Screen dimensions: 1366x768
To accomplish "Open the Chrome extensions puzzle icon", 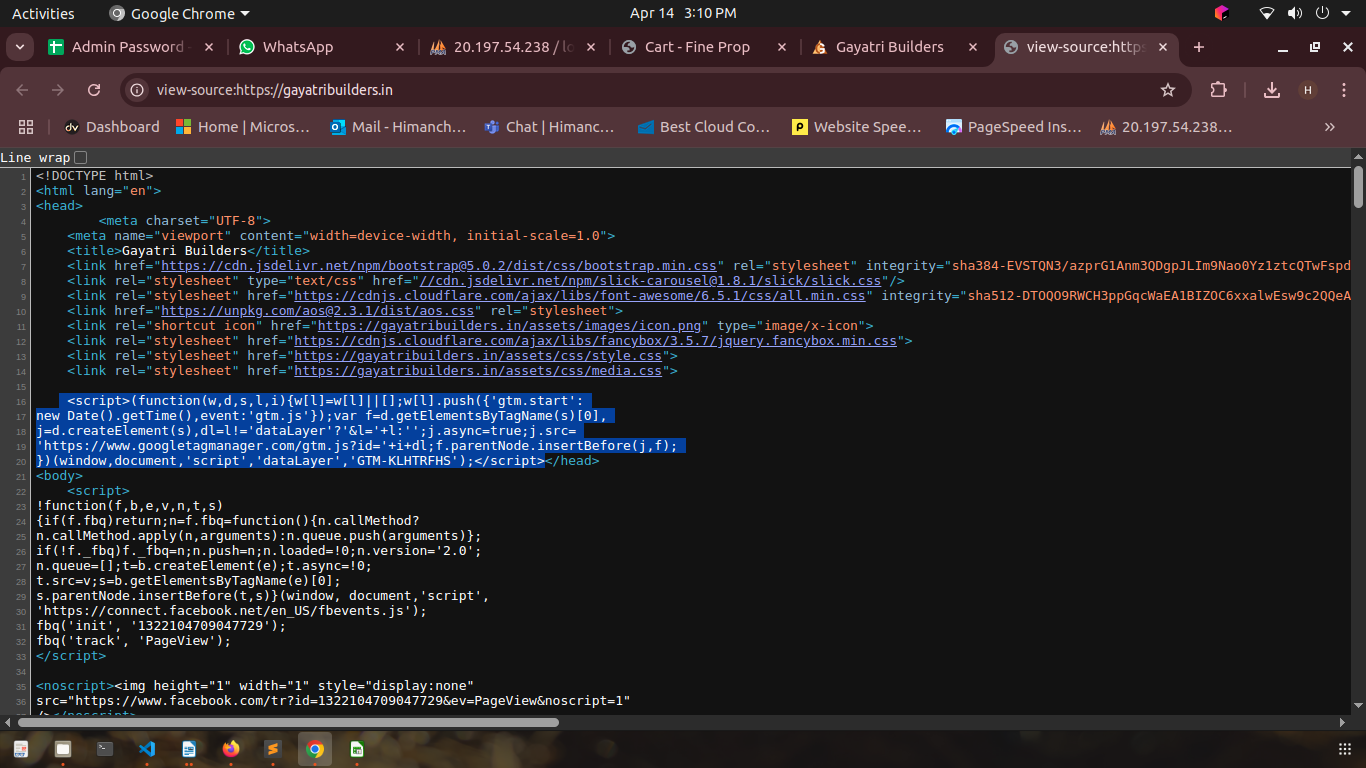I will point(1218,90).
